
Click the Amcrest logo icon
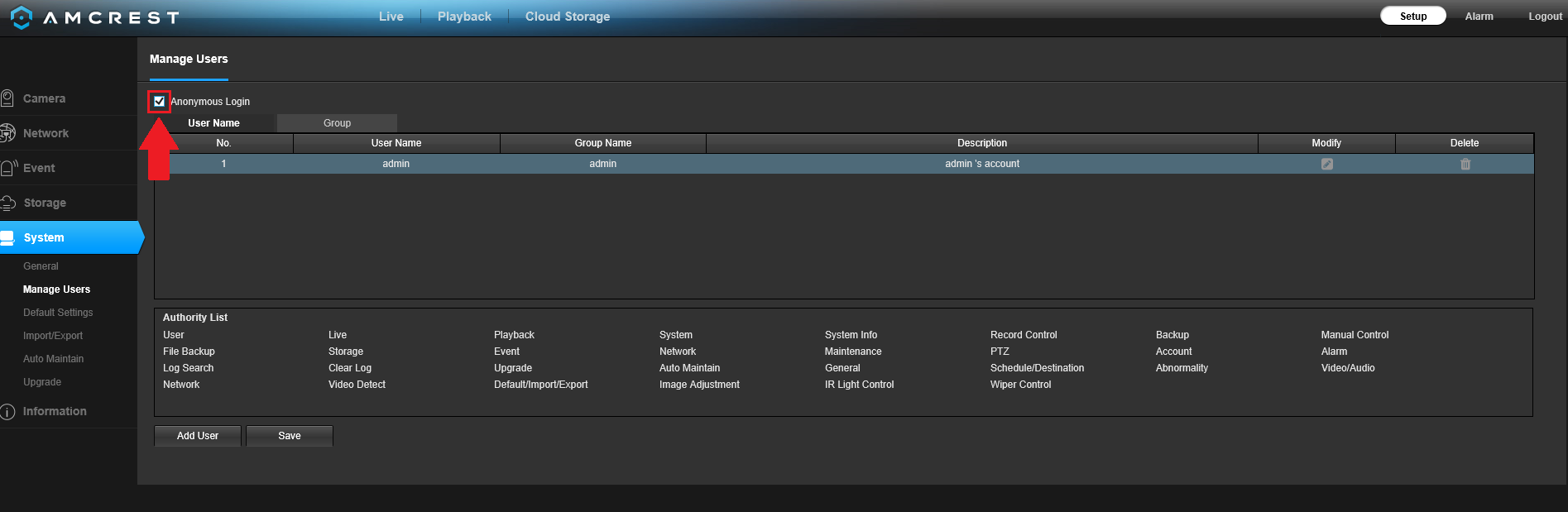click(21, 17)
